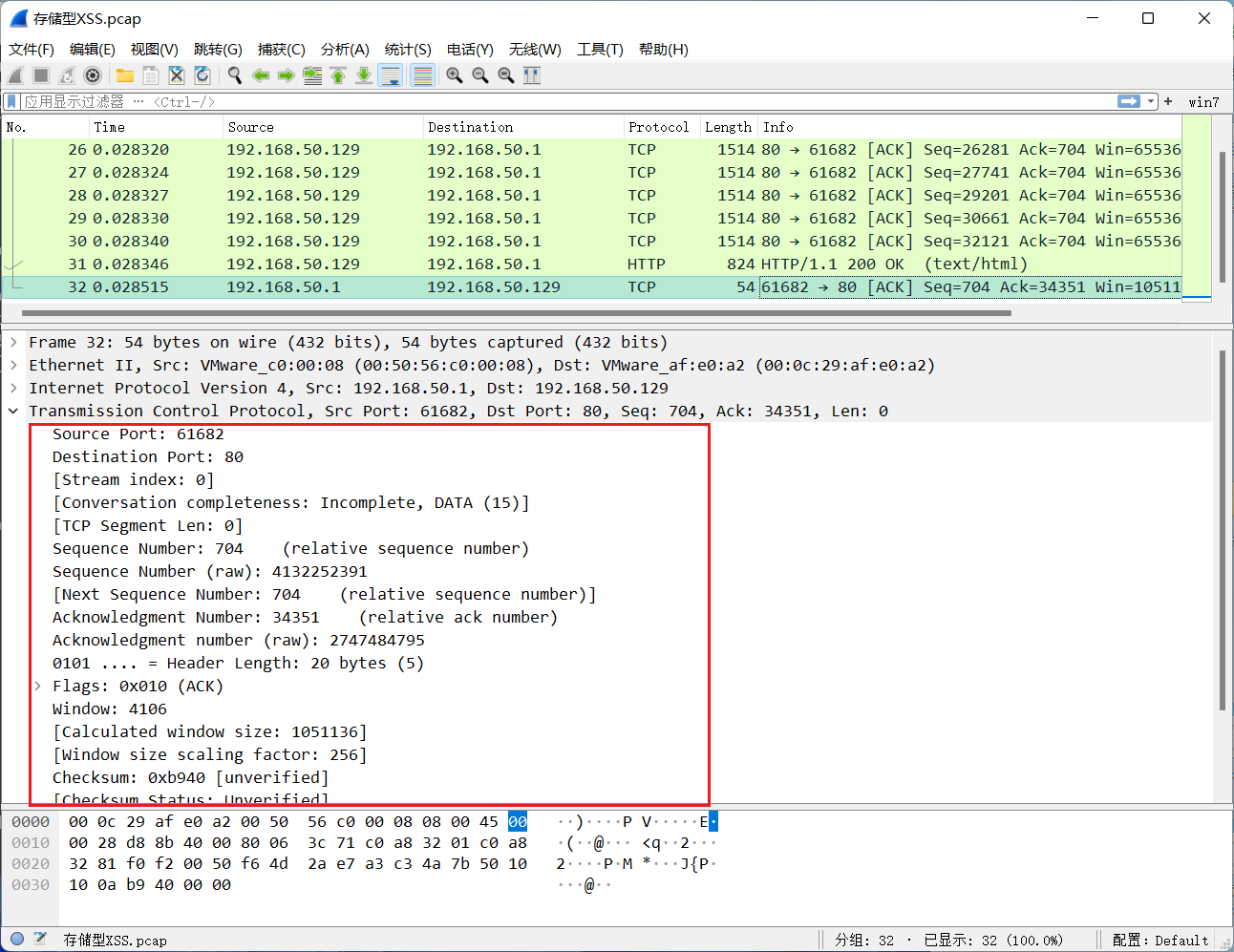The height and width of the screenshot is (952, 1234).
Task: Open capture options gear icon
Action: (93, 75)
